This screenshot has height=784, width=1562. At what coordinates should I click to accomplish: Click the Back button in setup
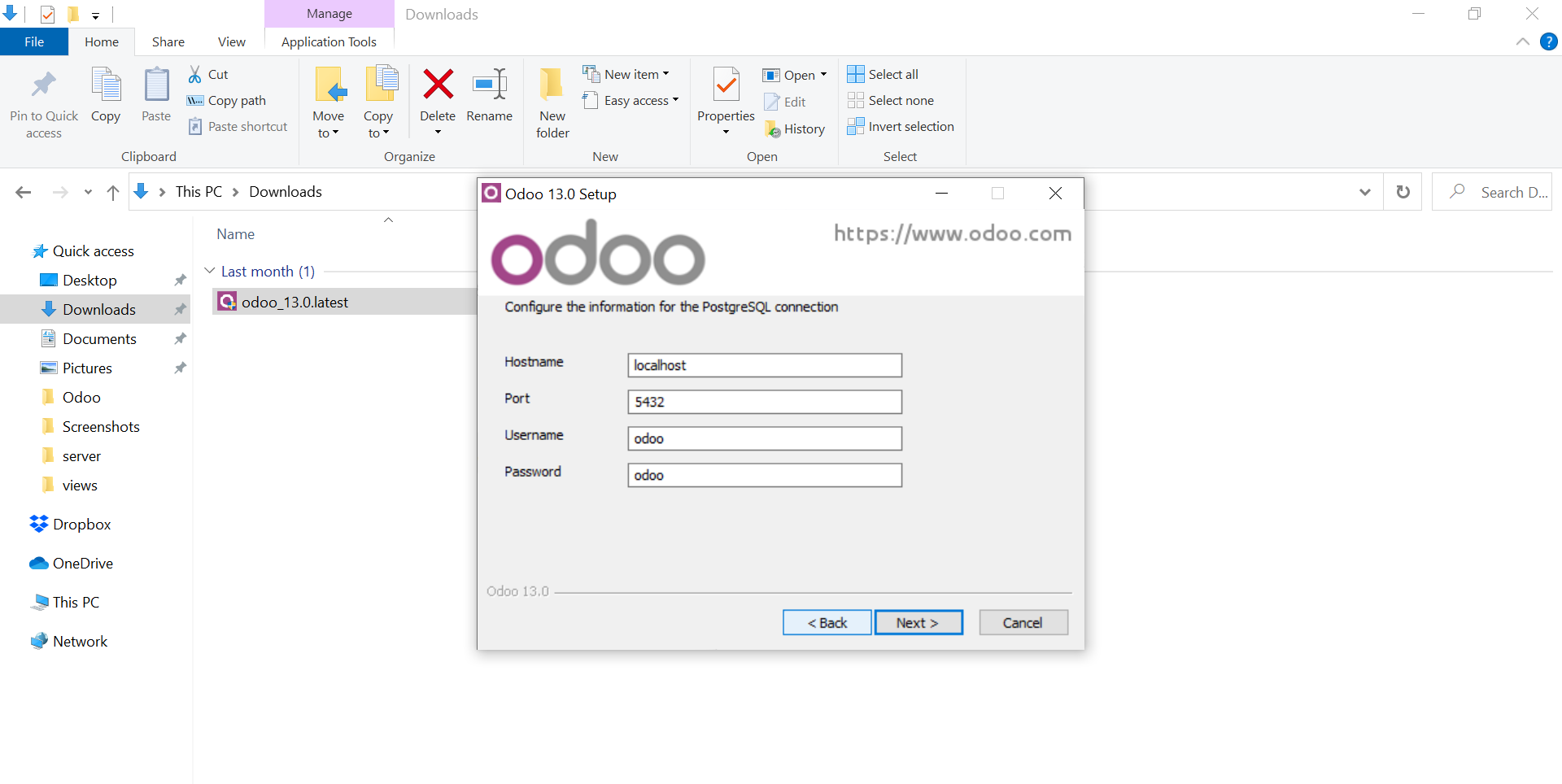tap(827, 623)
